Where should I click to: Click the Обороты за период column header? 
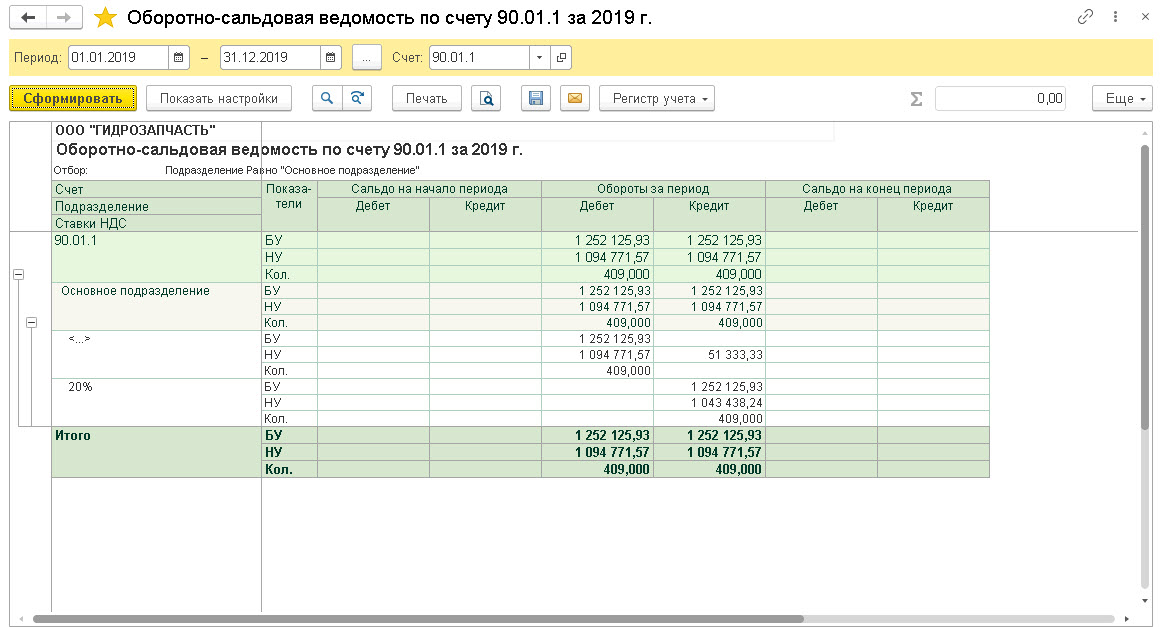(x=653, y=189)
